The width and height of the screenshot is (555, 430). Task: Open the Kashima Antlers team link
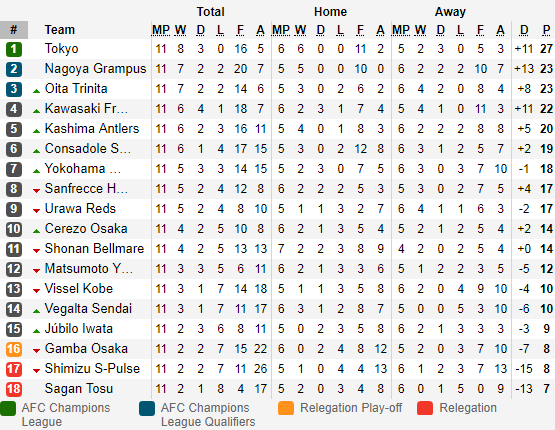[x=92, y=128]
